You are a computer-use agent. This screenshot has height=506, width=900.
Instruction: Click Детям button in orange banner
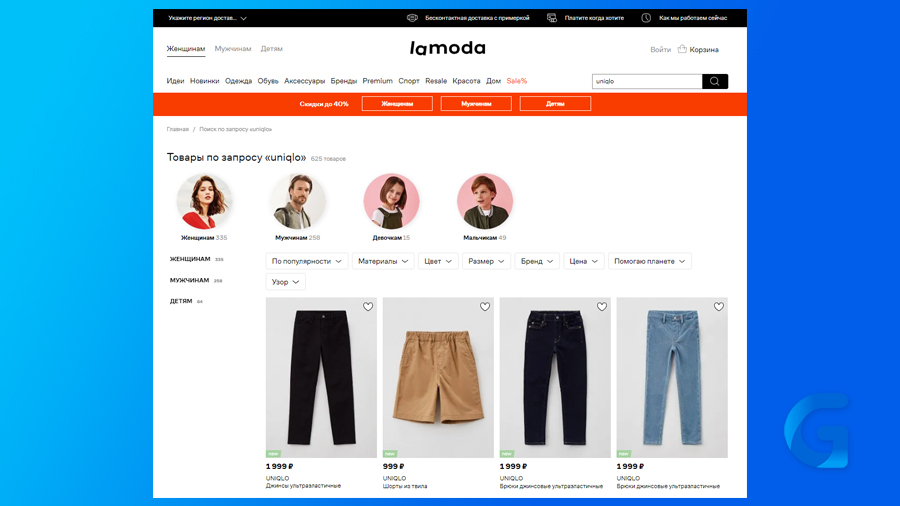555,104
